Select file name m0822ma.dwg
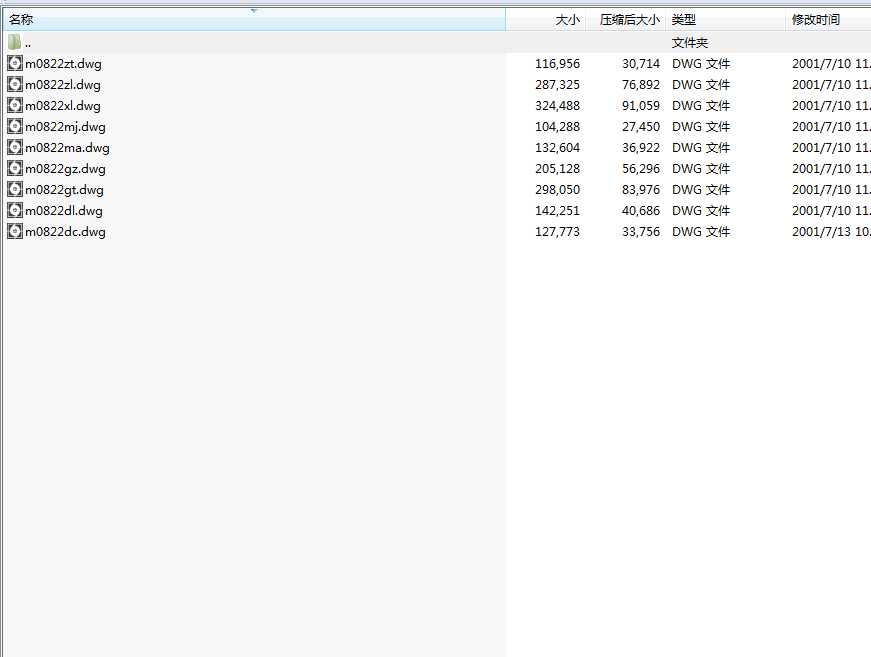Viewport: 871px width, 657px height. pyautogui.click(x=67, y=148)
